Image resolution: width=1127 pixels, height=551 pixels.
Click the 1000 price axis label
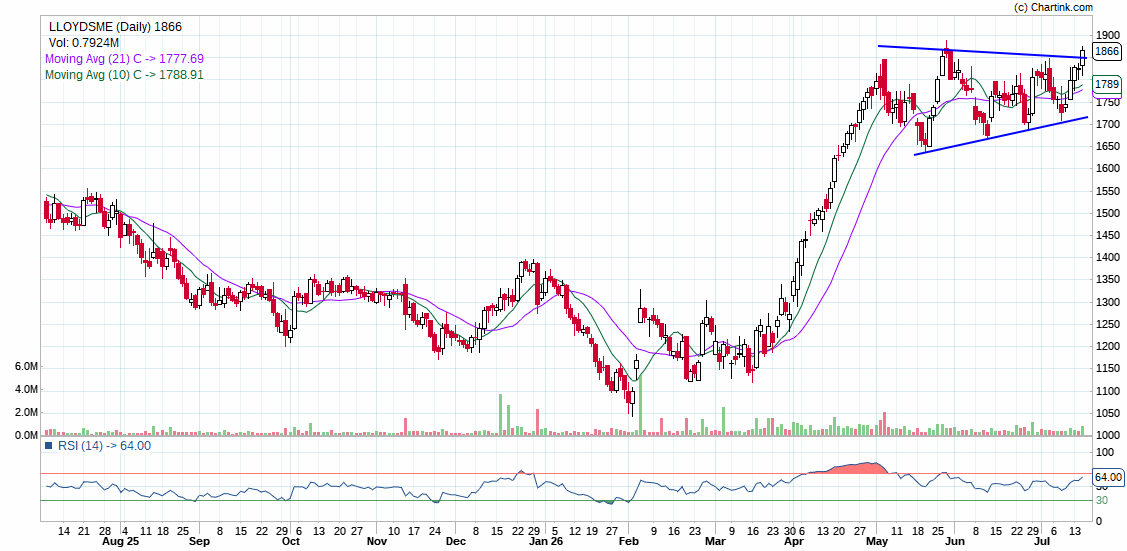[1108, 435]
